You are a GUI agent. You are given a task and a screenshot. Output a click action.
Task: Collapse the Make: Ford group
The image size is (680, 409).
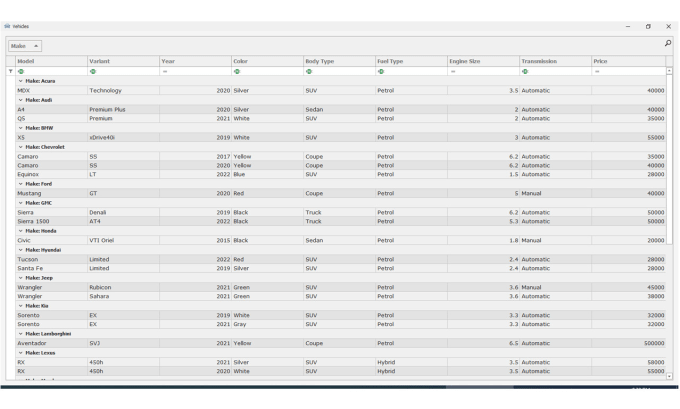click(x=20, y=184)
